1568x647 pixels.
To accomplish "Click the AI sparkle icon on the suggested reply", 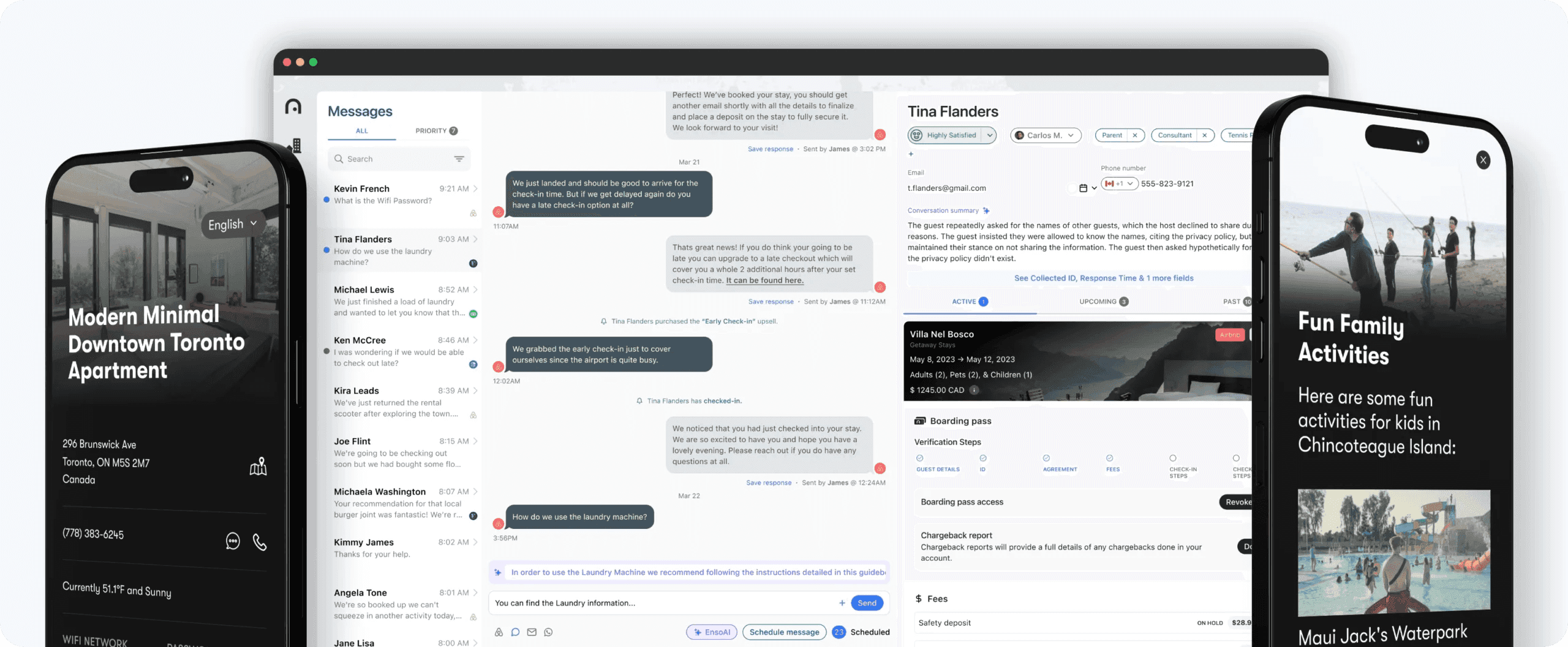I will point(498,572).
